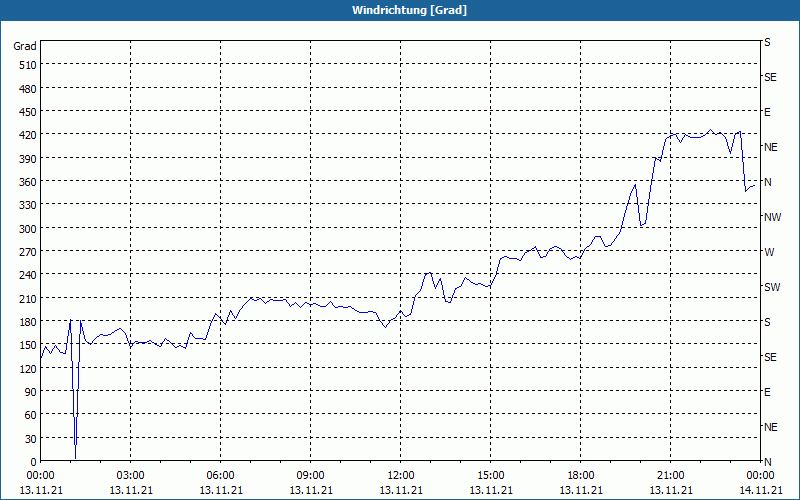
Task: Click the E compass label level with 90
Action: click(767, 392)
